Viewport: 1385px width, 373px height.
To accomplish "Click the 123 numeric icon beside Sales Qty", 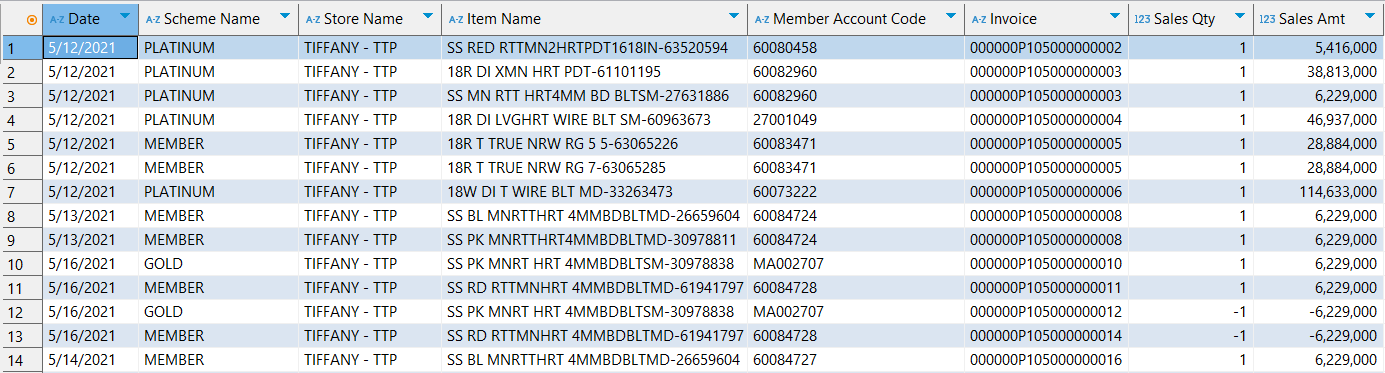I will pyautogui.click(x=1143, y=19).
